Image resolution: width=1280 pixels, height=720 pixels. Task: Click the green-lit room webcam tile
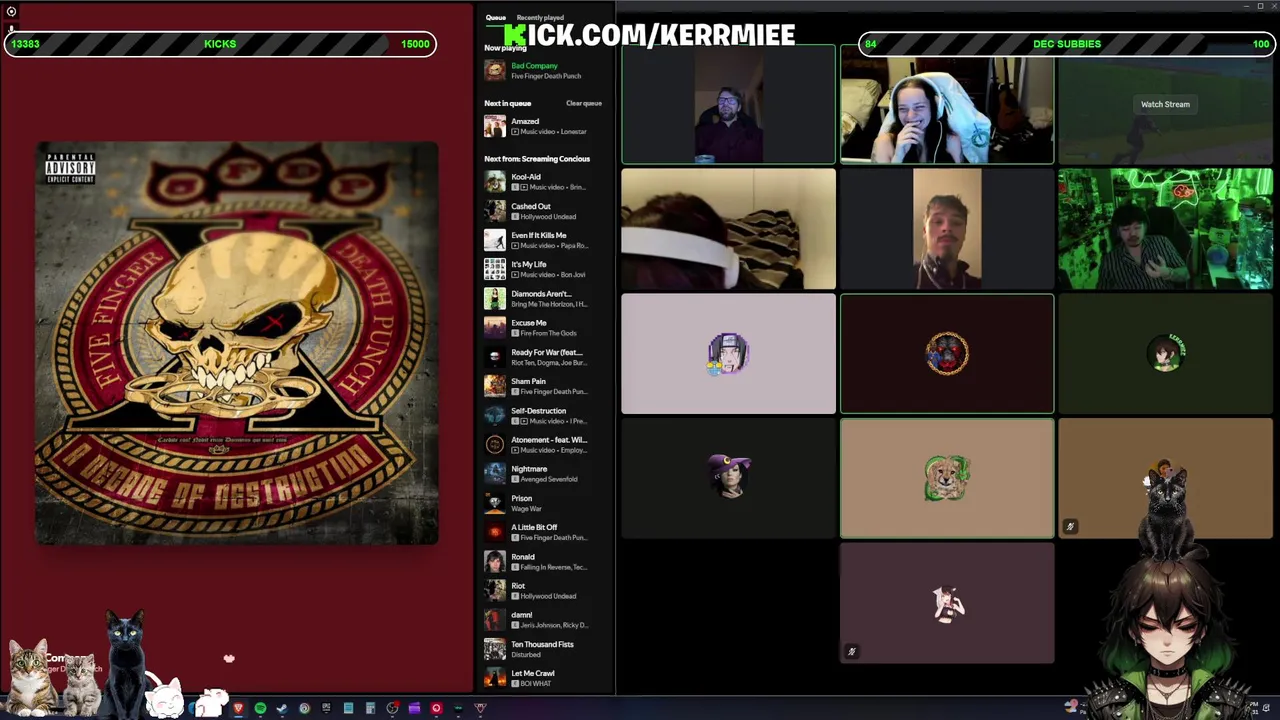coord(1165,229)
